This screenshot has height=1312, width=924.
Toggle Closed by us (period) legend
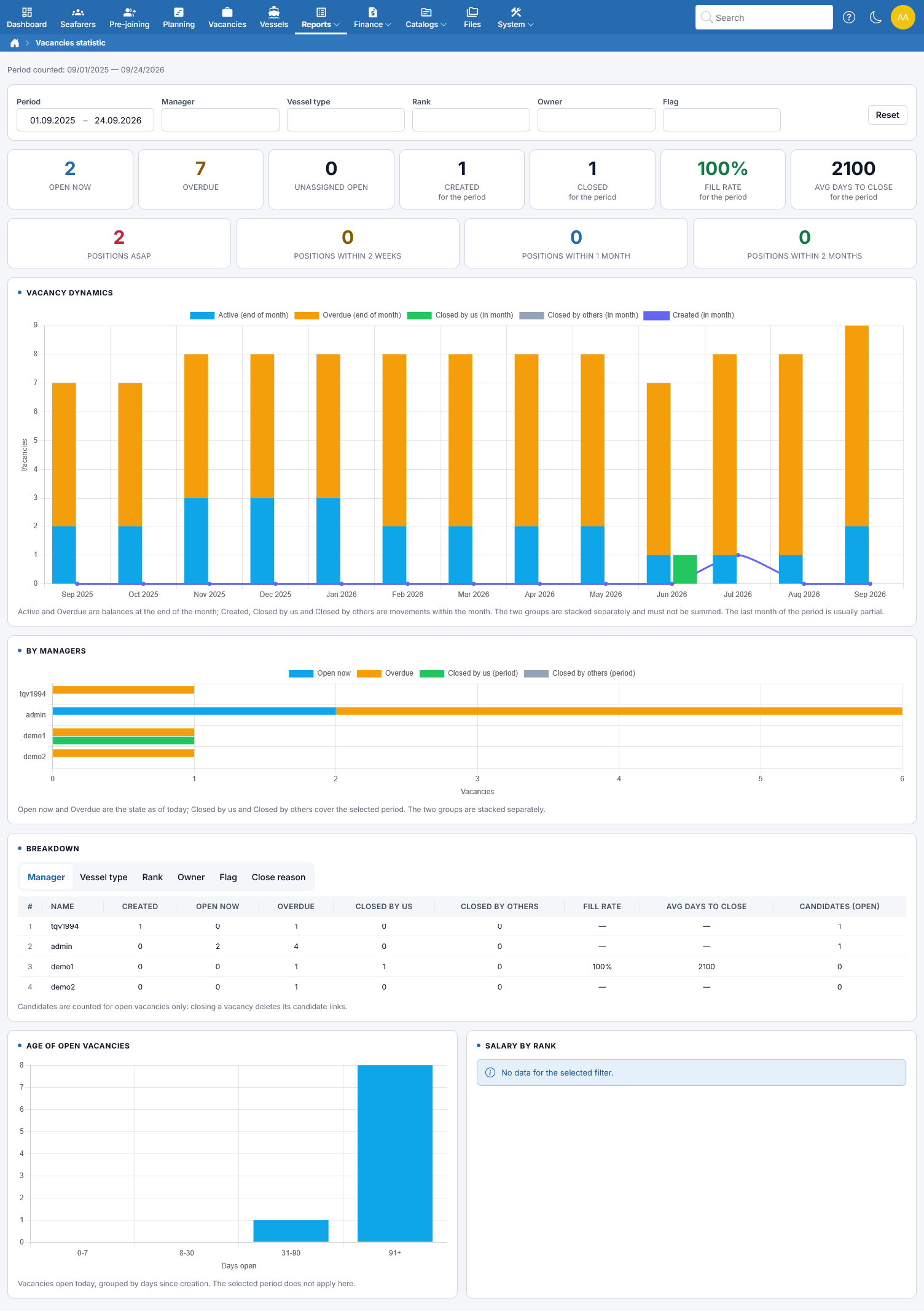(469, 673)
